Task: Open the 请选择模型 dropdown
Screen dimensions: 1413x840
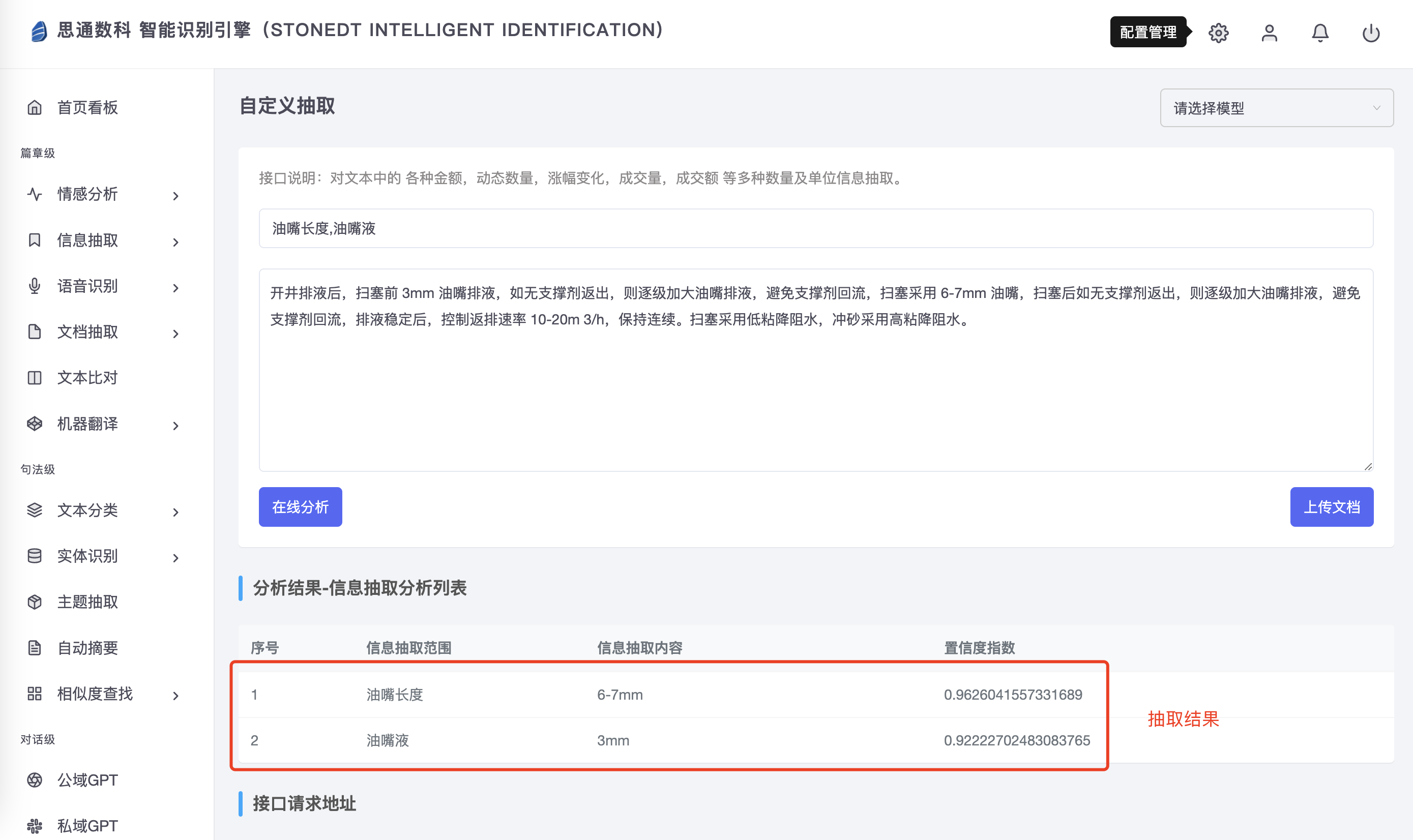Action: (x=1276, y=108)
